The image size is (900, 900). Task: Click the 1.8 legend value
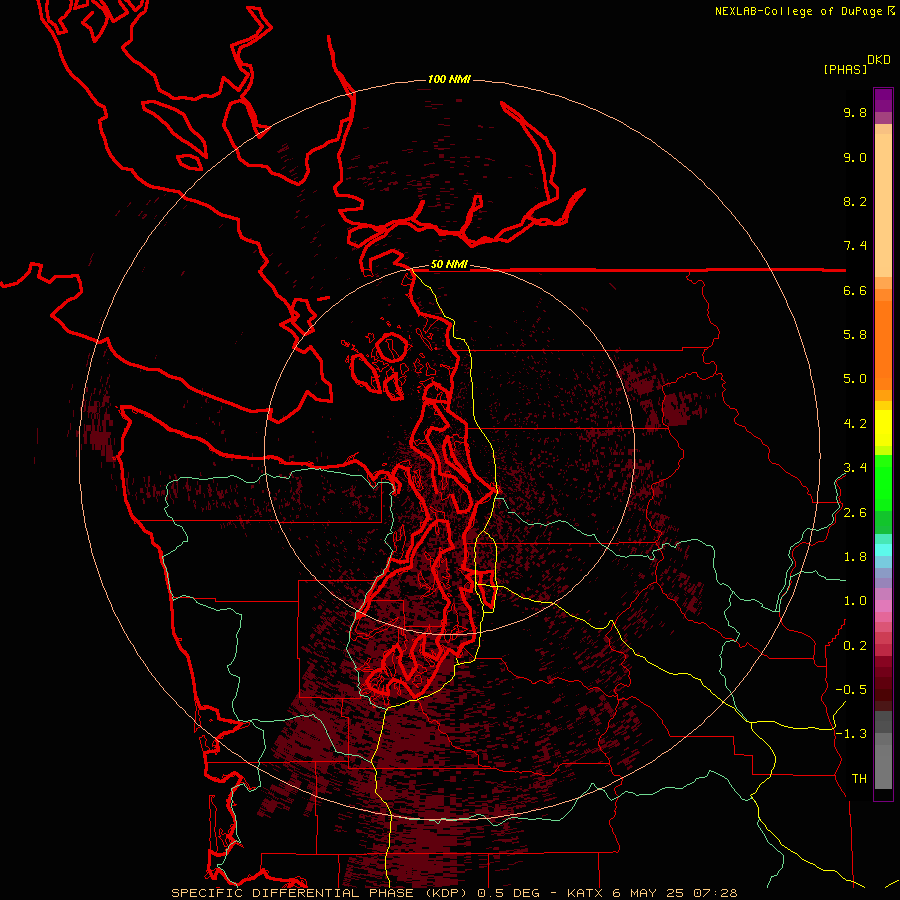pos(855,557)
